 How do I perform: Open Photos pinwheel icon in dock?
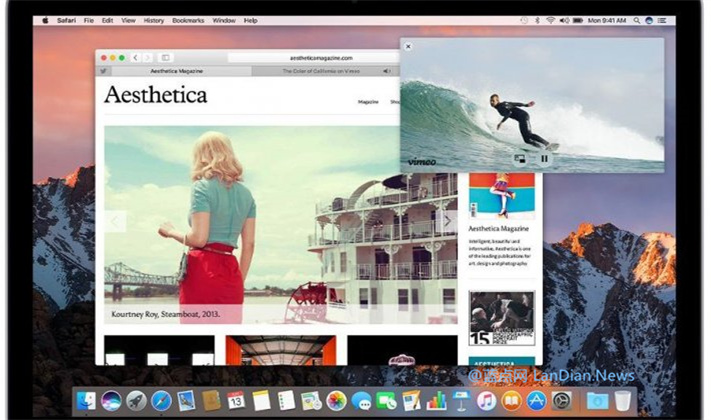[x=336, y=400]
